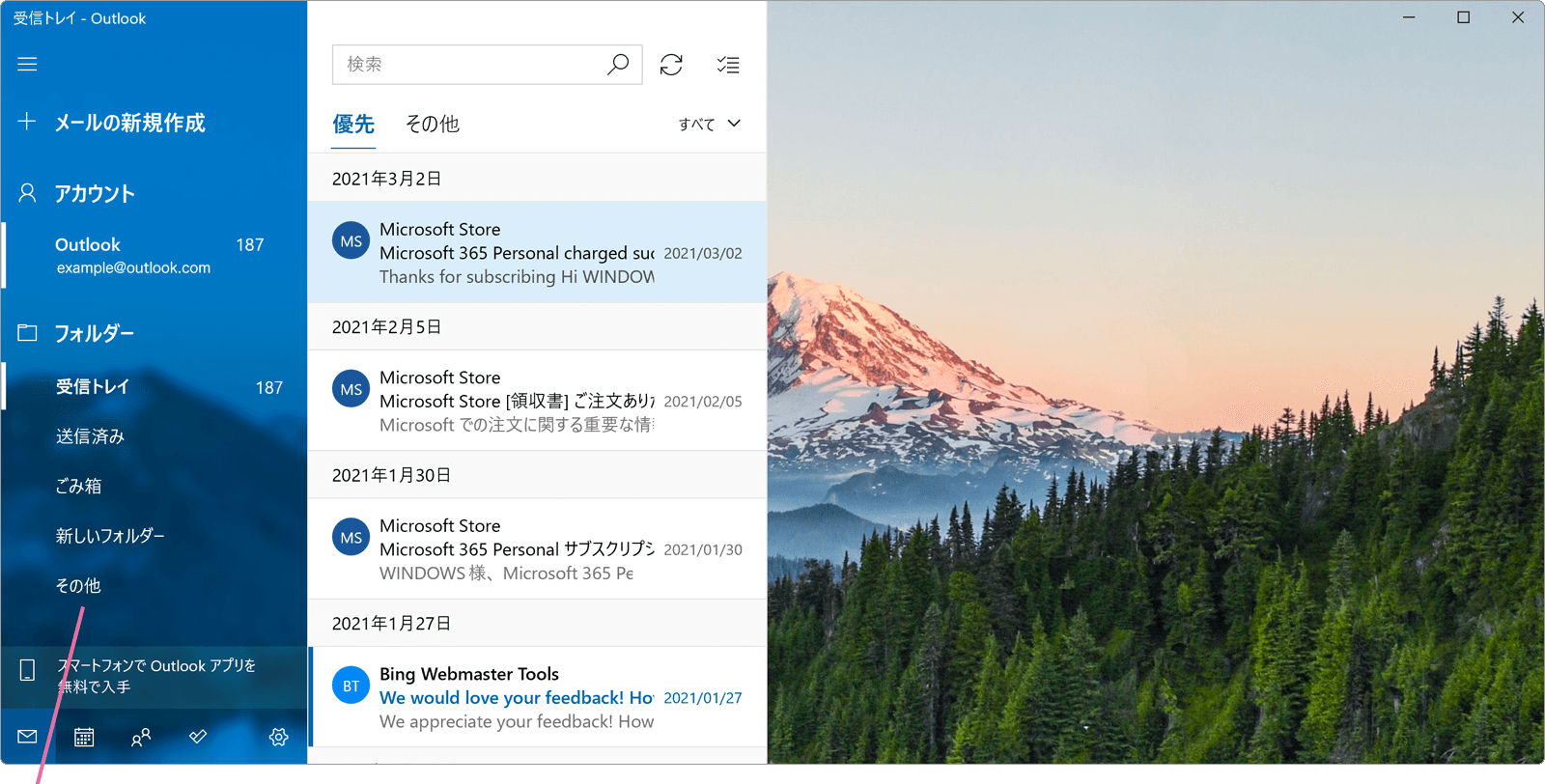Open the フォルダー heading
This screenshot has width=1545, height=784.
tap(95, 333)
